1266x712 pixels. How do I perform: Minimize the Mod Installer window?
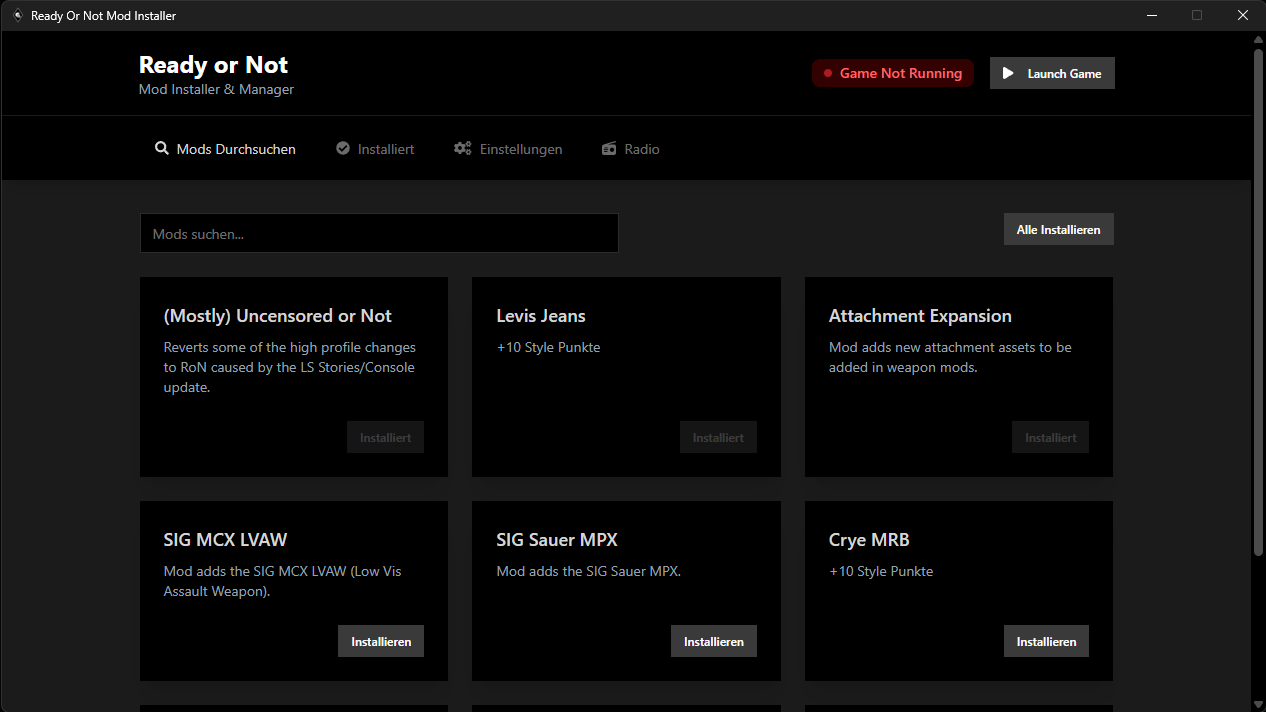click(1151, 15)
